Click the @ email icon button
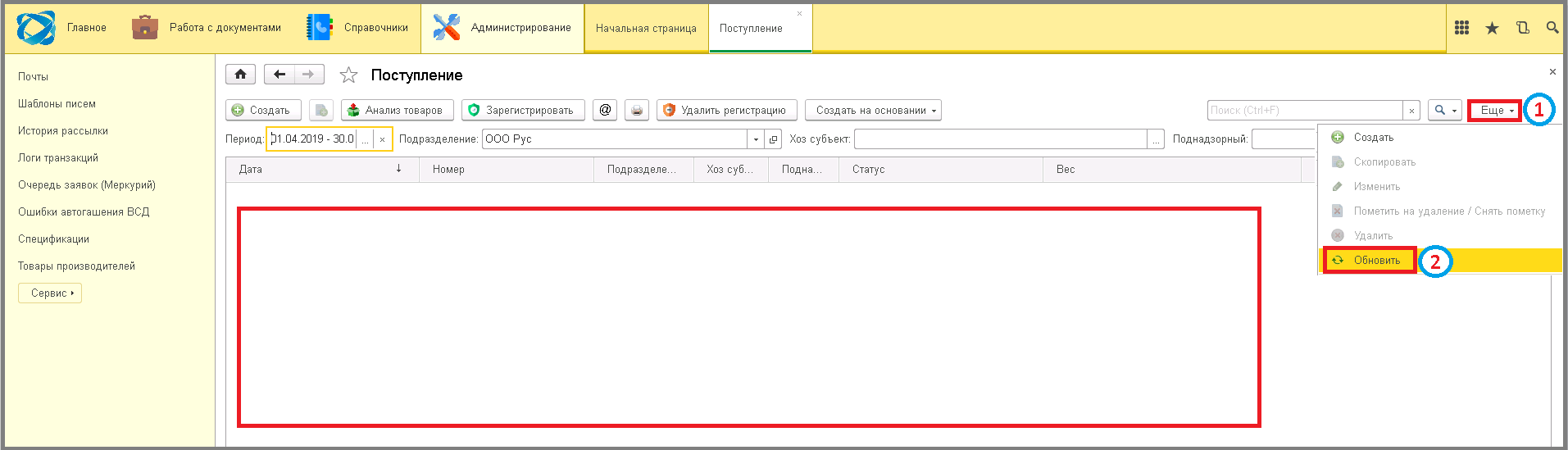The height and width of the screenshot is (450, 1568). pyautogui.click(x=605, y=110)
